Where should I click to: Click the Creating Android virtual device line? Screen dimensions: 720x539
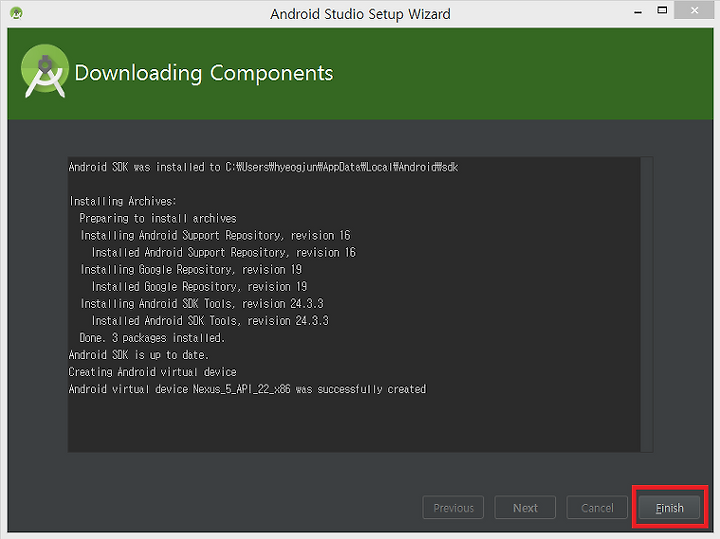point(152,372)
